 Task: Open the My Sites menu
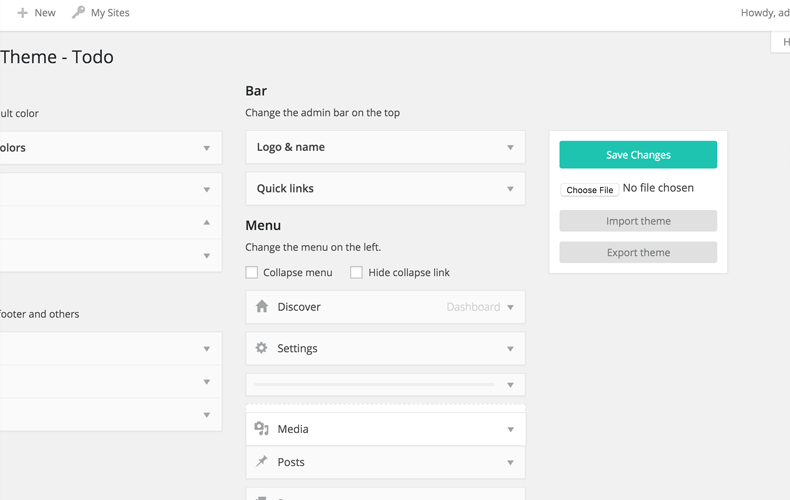(x=110, y=13)
